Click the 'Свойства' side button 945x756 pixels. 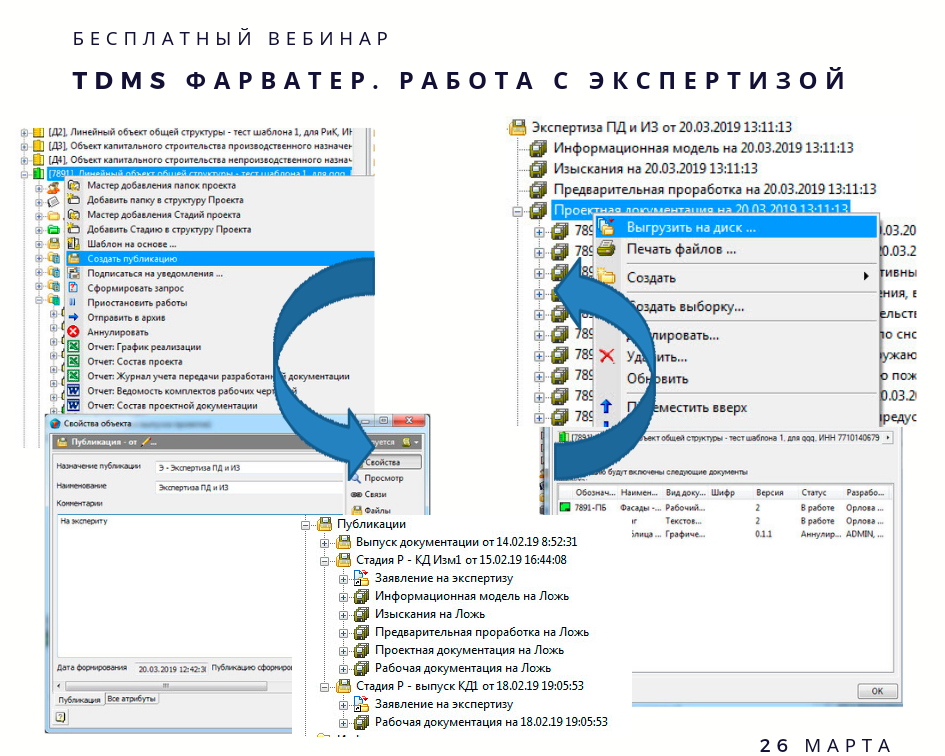[385, 462]
